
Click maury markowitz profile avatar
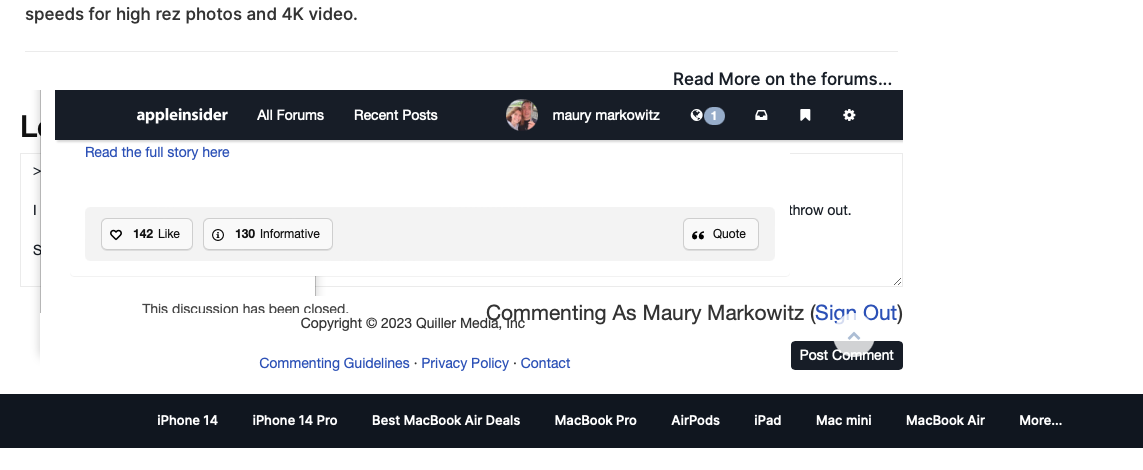[x=522, y=115]
